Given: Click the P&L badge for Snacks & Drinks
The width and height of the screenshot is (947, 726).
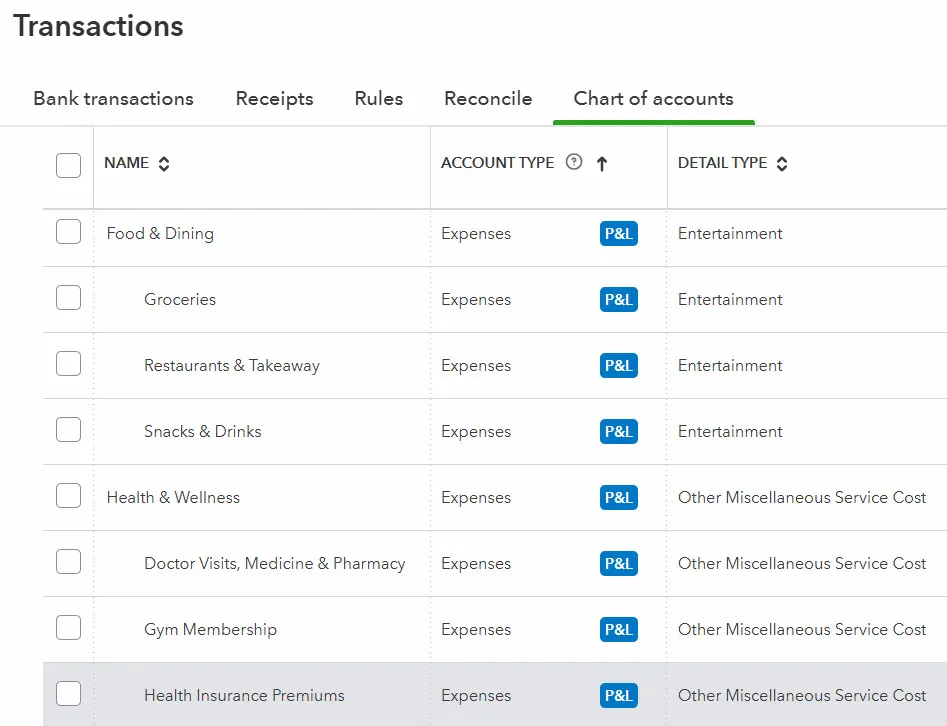Looking at the screenshot, I should click(619, 432).
